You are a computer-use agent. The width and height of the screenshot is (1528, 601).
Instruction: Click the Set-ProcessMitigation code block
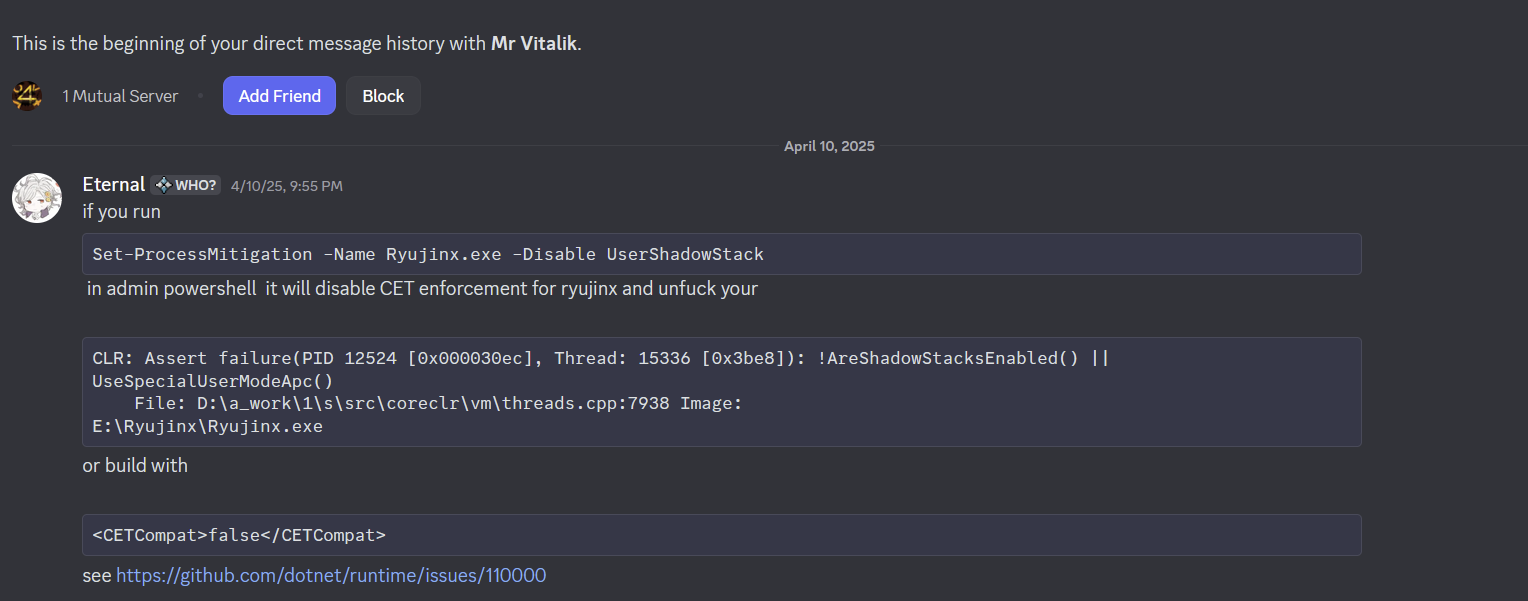pos(720,254)
